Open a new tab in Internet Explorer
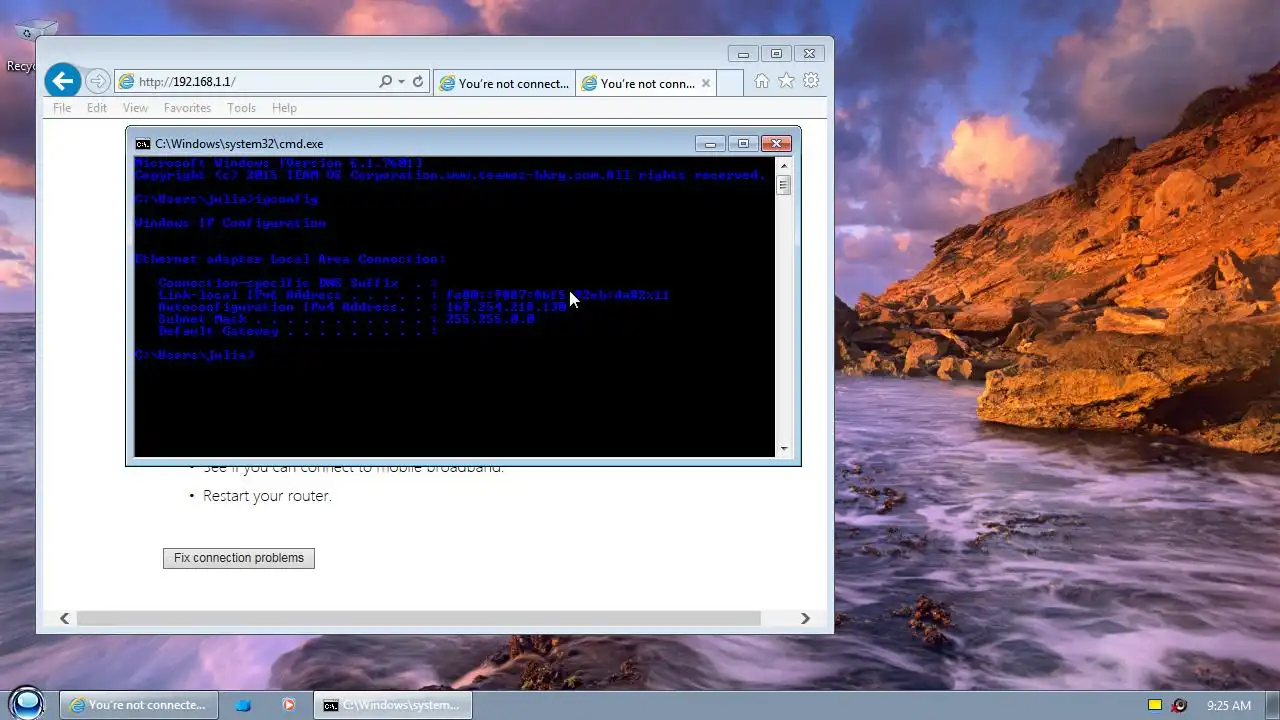The height and width of the screenshot is (720, 1280). click(730, 83)
